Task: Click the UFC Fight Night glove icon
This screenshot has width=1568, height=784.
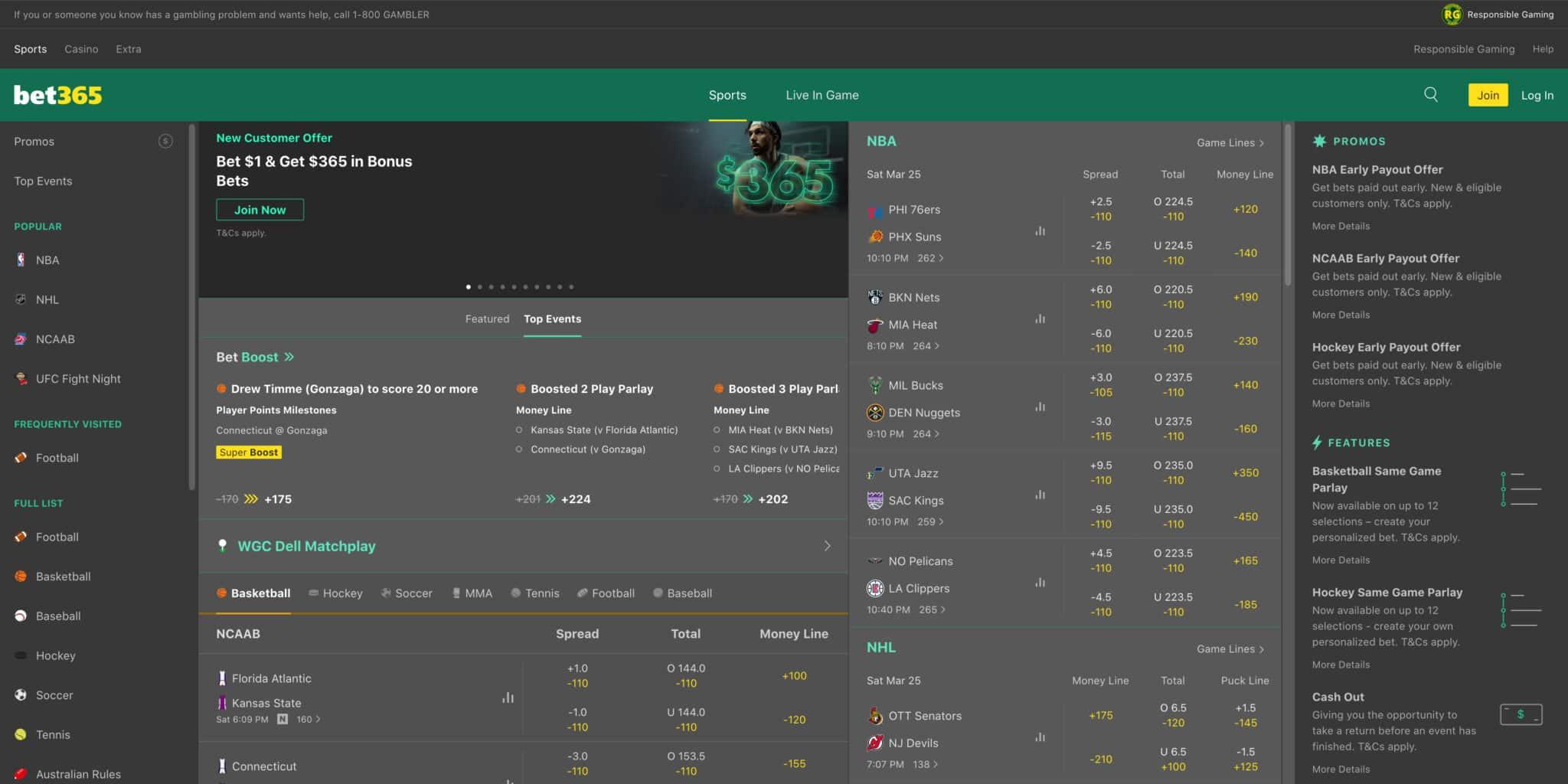Action: coord(21,378)
